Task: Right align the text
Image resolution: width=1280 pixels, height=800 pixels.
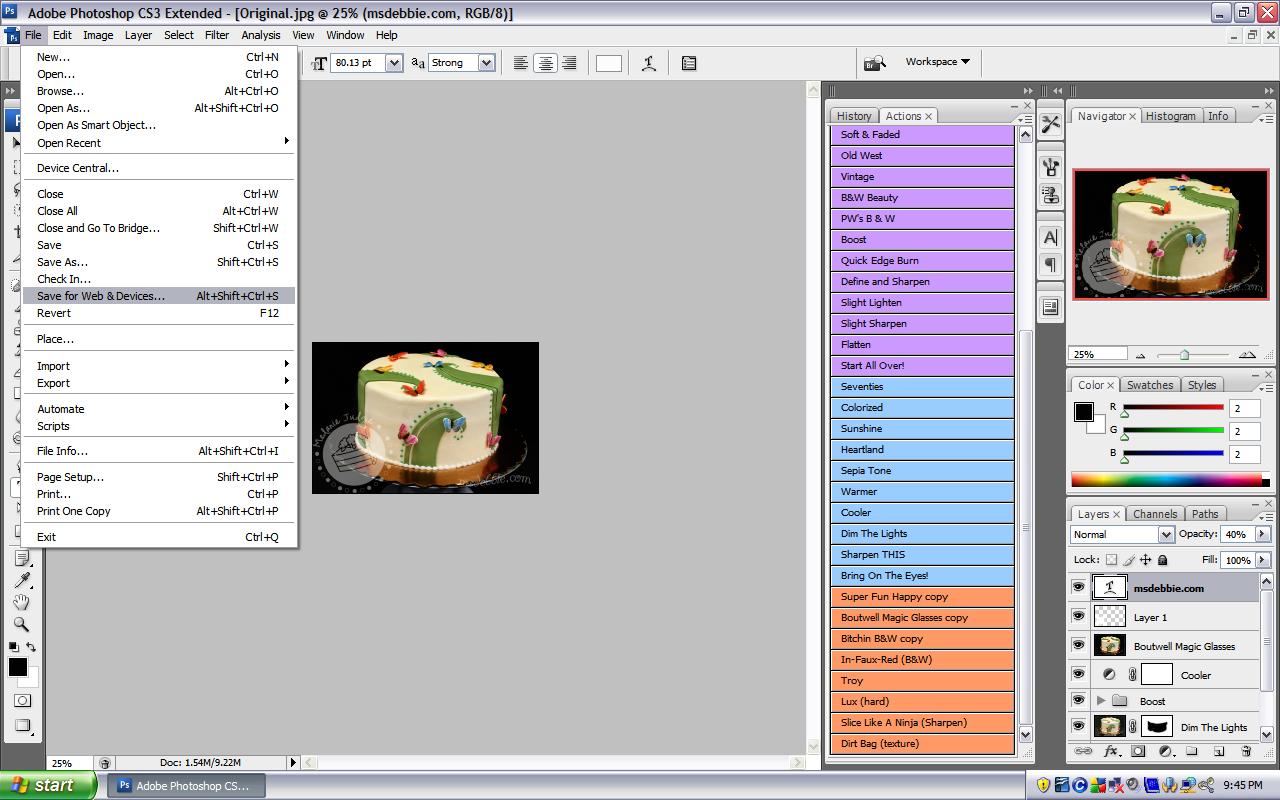Action: [569, 63]
